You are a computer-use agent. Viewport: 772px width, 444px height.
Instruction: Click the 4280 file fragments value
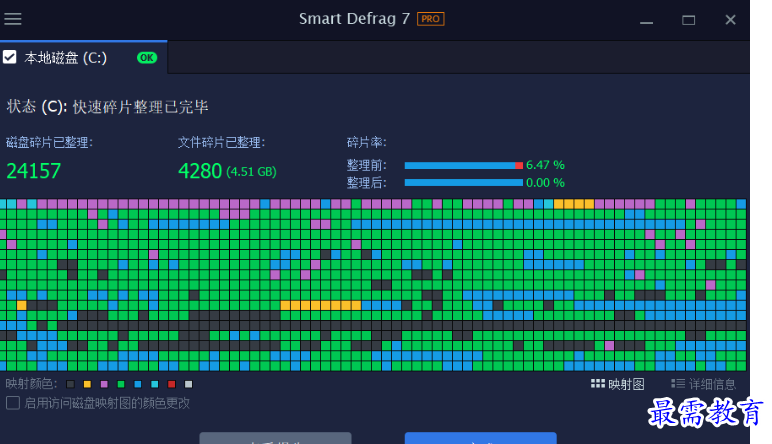[200, 171]
